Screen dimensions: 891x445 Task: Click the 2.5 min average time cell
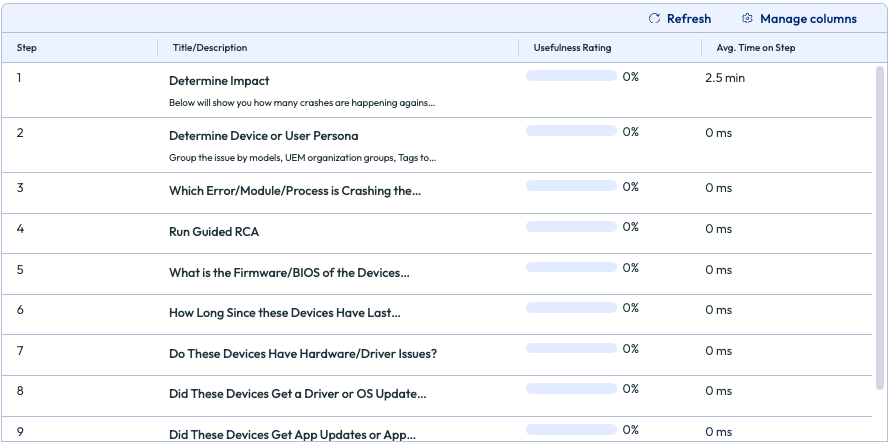pos(724,77)
